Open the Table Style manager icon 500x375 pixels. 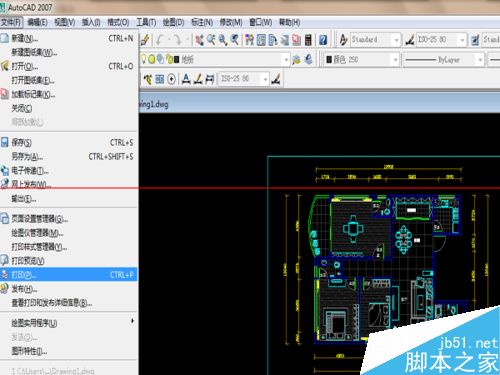pos(475,40)
